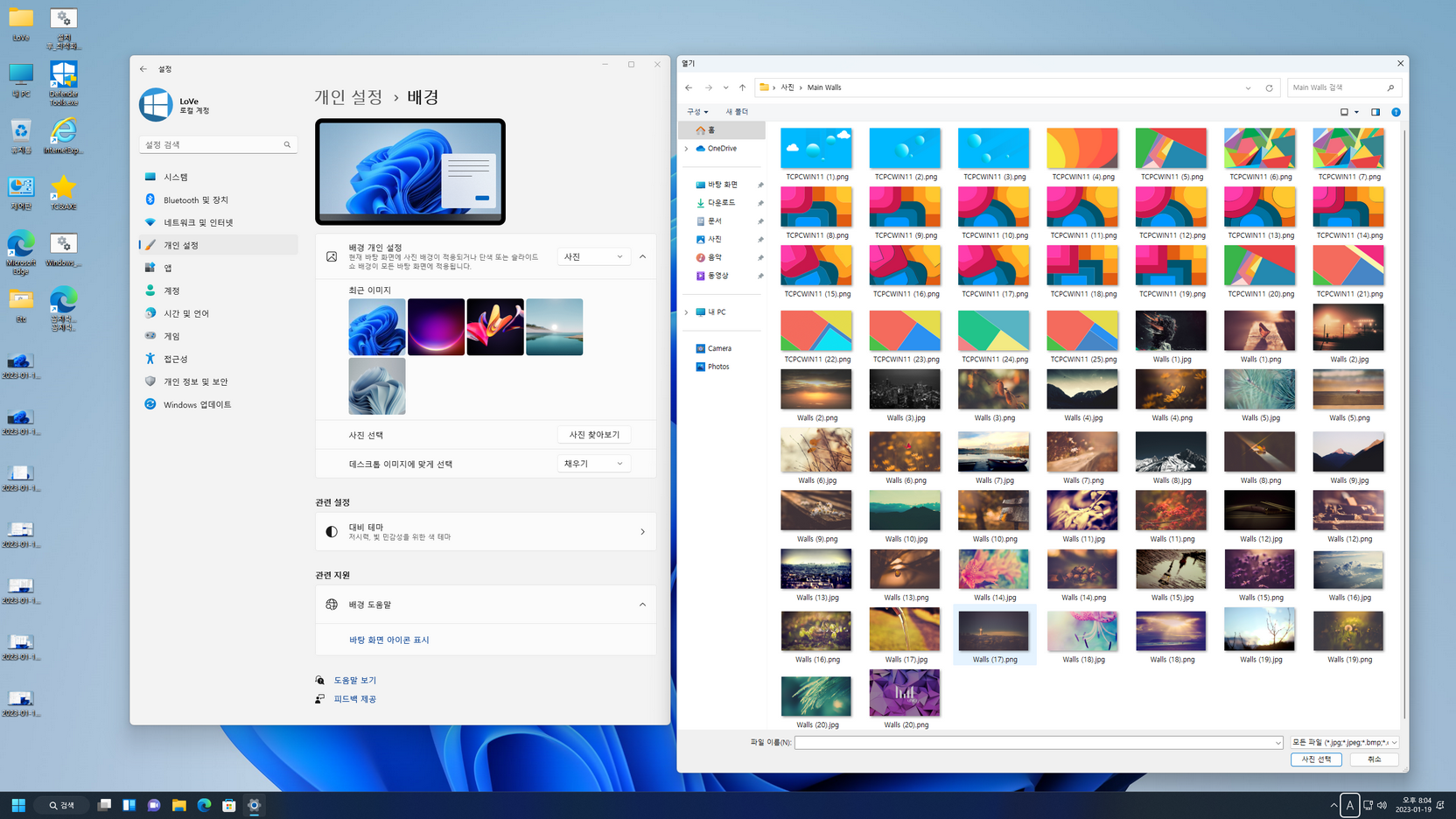Click the 사진 찾아보기 button
This screenshot has height=819, width=1456.
click(x=594, y=435)
